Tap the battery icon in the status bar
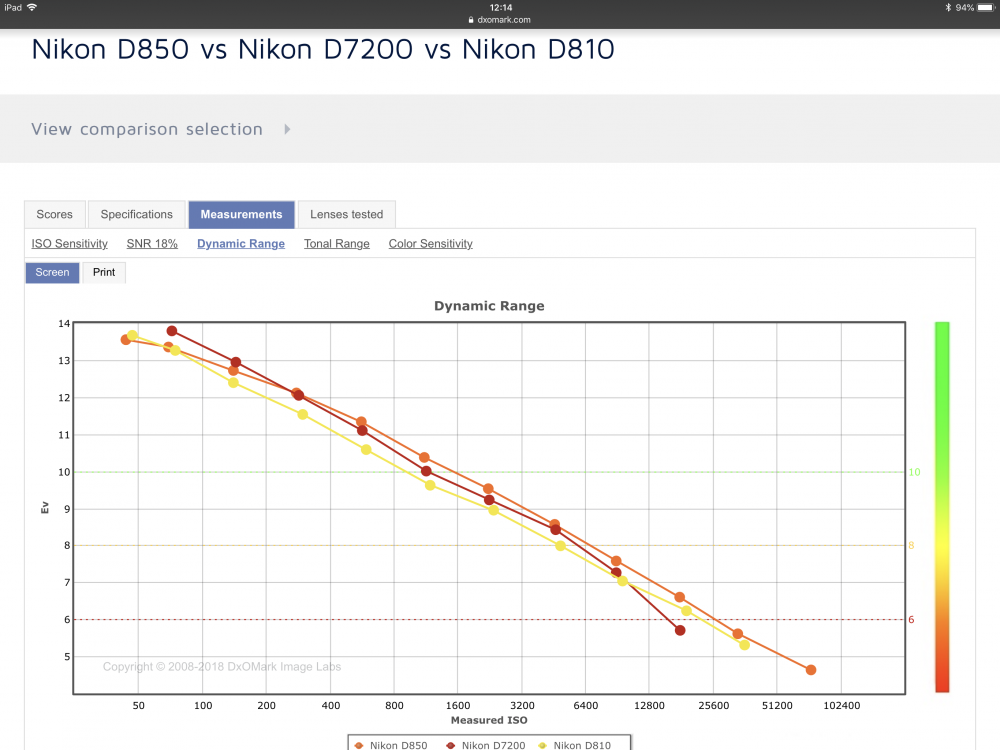This screenshot has width=1000, height=750. pos(985,8)
